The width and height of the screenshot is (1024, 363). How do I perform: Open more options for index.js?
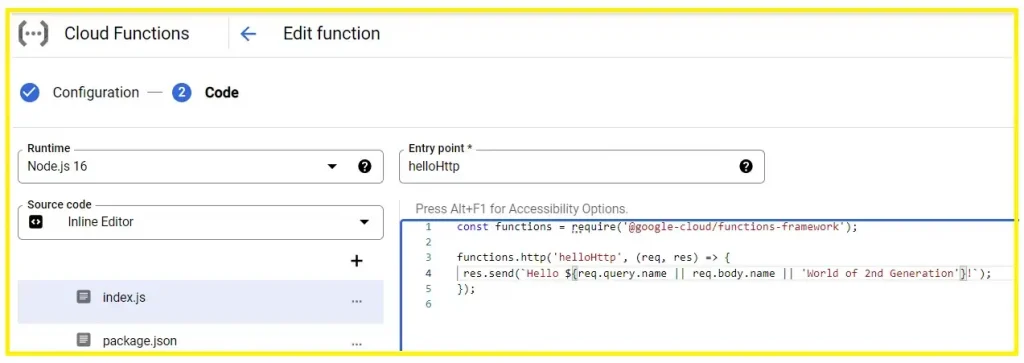[357, 301]
